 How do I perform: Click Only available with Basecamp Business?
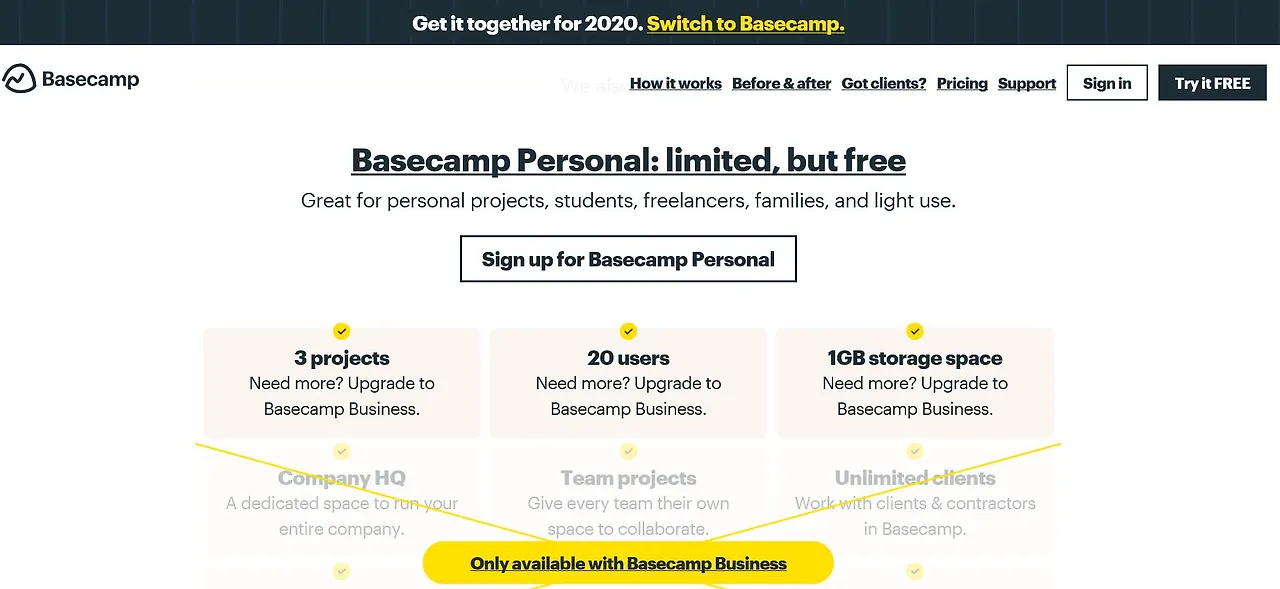click(628, 564)
